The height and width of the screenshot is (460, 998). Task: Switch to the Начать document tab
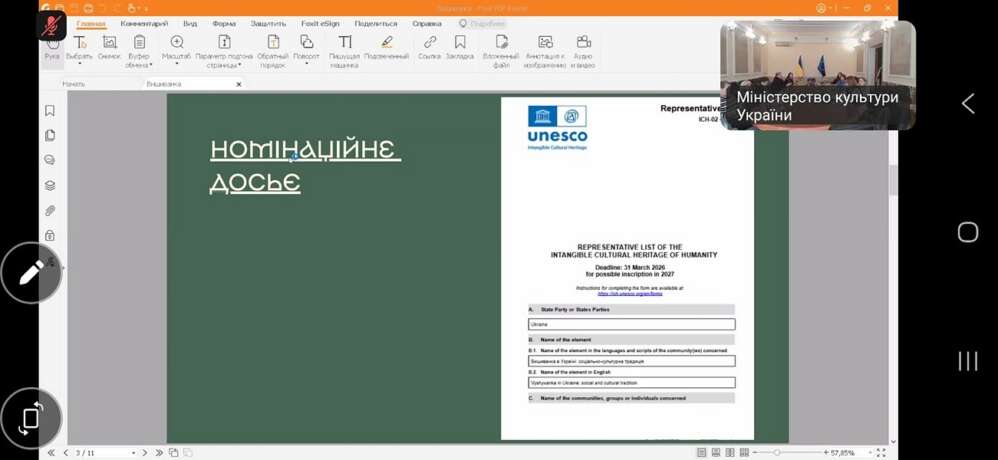pyautogui.click(x=73, y=84)
